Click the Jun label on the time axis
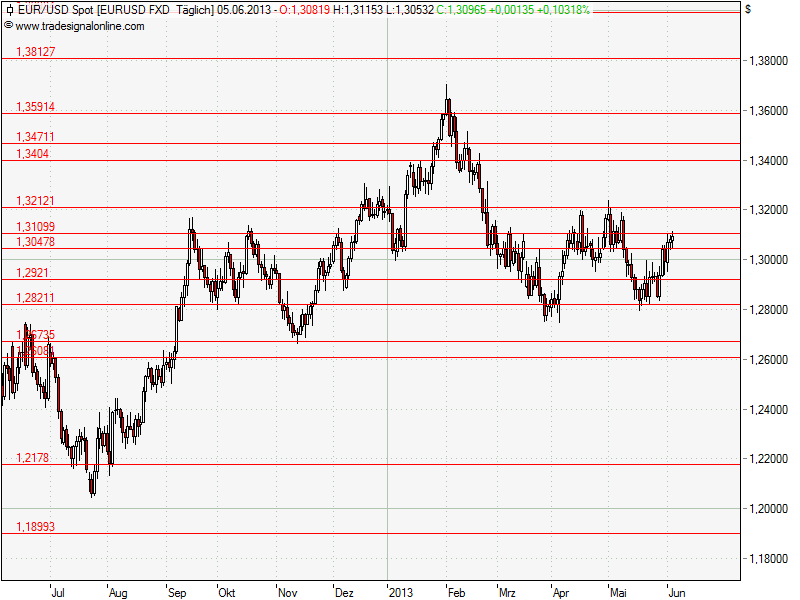This screenshot has height=600, width=800. [x=679, y=591]
